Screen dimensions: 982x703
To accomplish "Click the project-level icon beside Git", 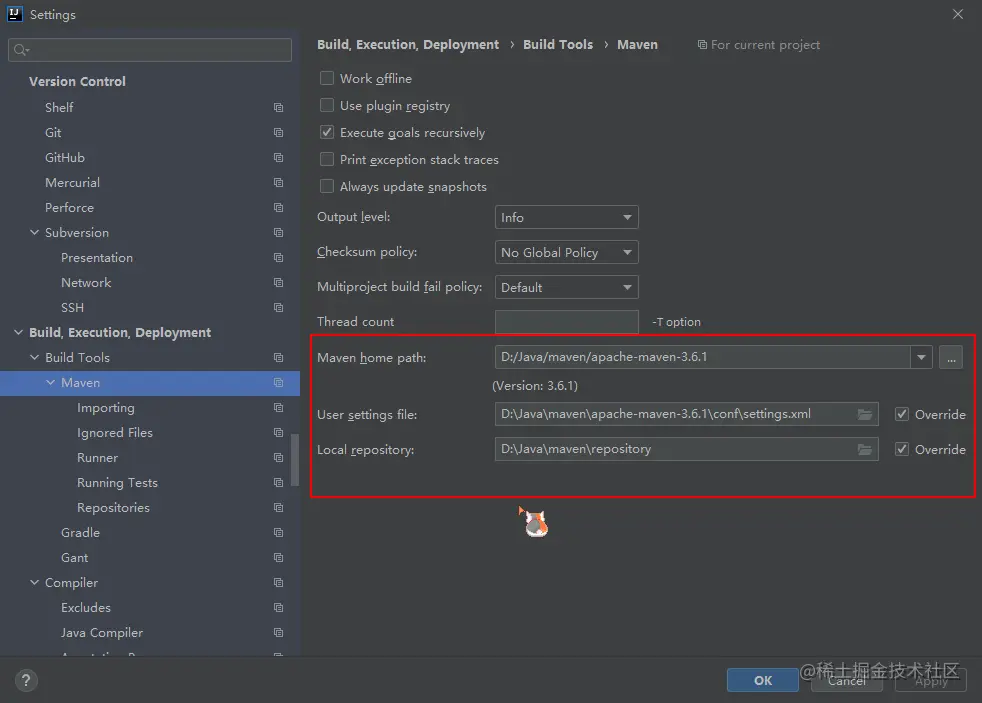I will [279, 133].
